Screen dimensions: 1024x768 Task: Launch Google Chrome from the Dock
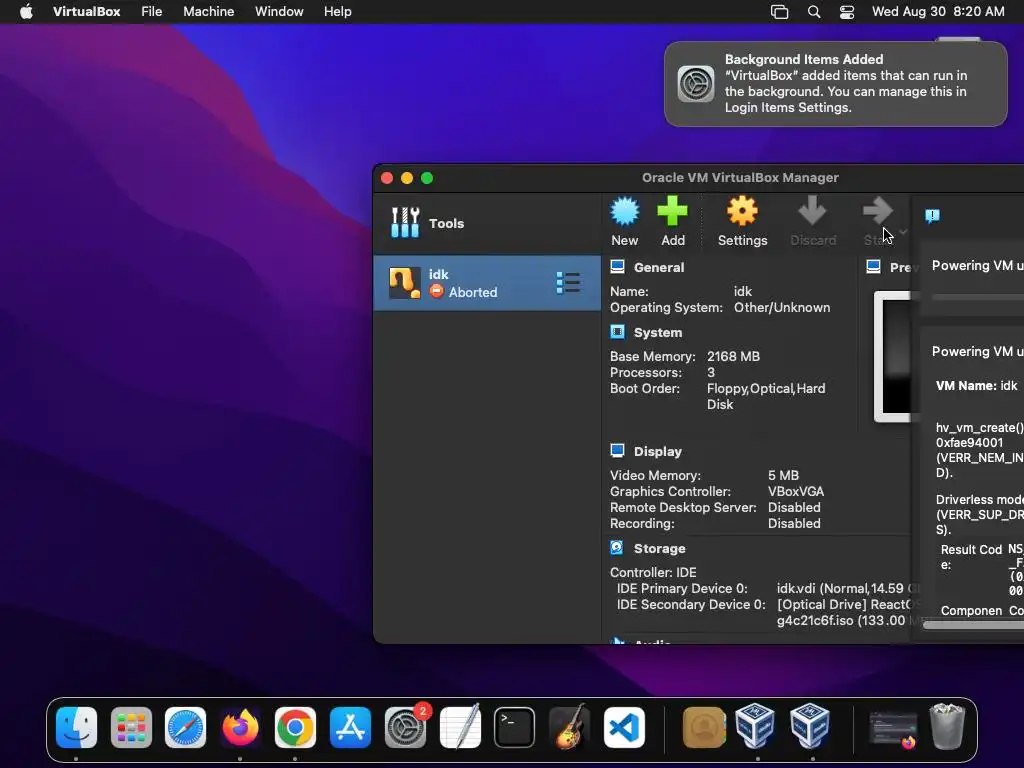(295, 728)
